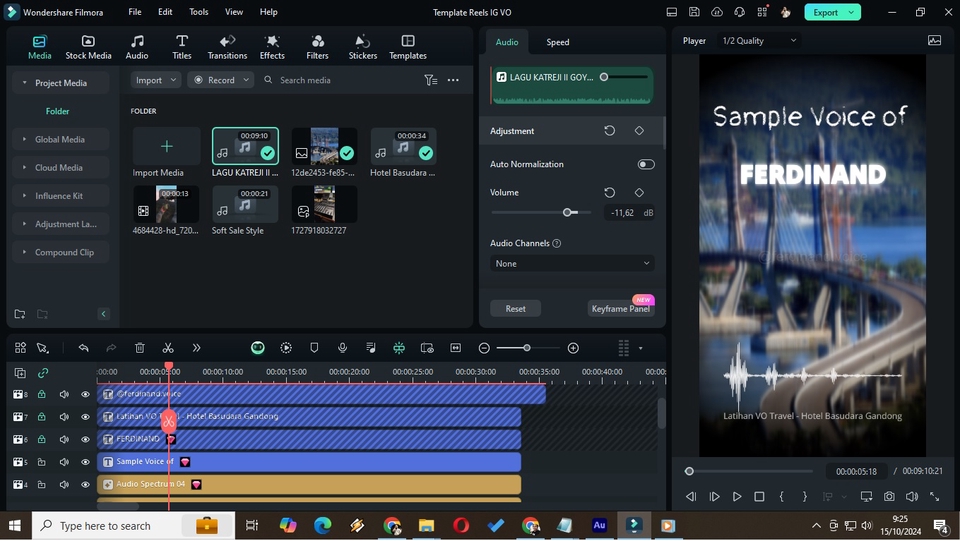Open the Audio library tab
Viewport: 960px width, 541px height.
[137, 47]
